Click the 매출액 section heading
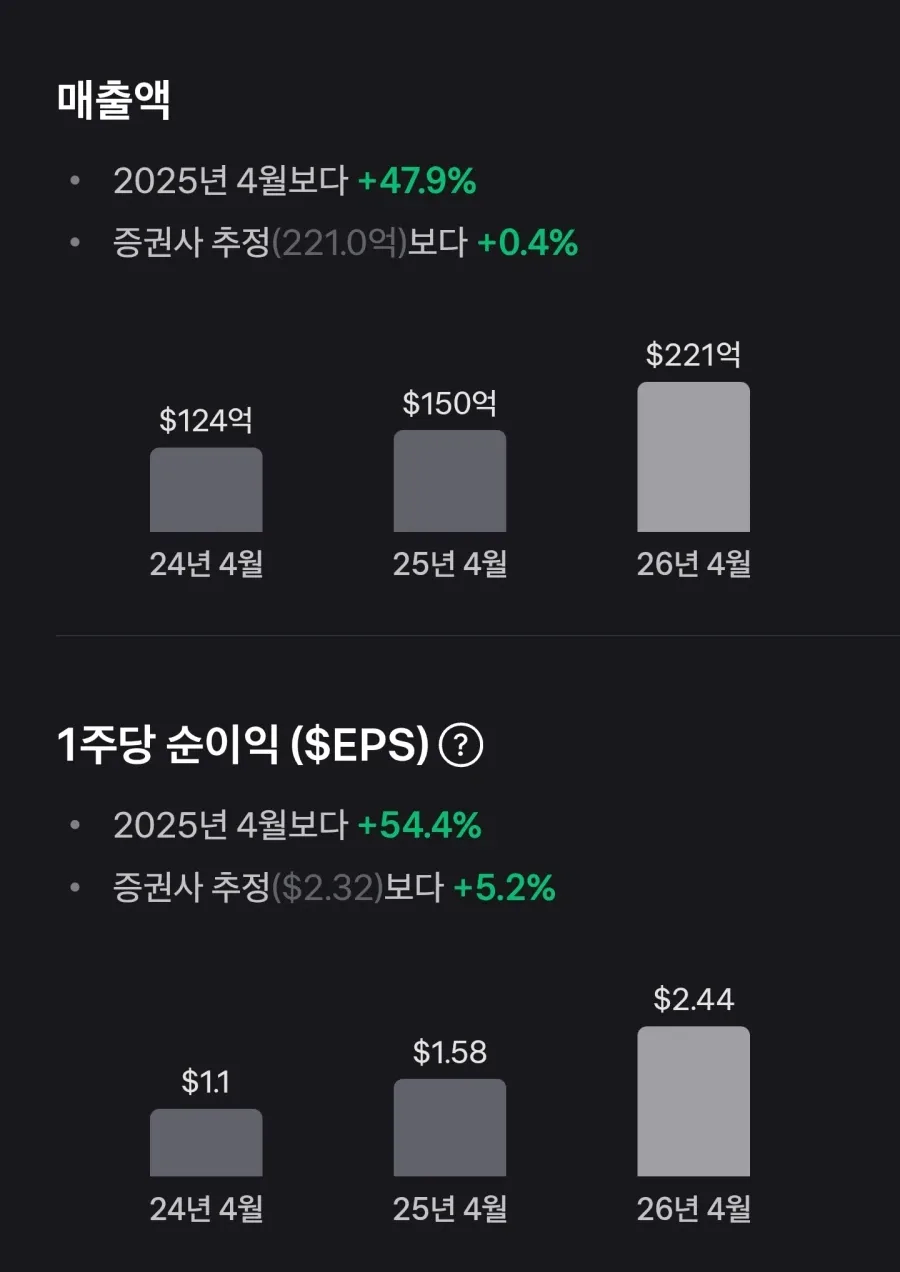This screenshot has width=900, height=1272. click(x=114, y=101)
